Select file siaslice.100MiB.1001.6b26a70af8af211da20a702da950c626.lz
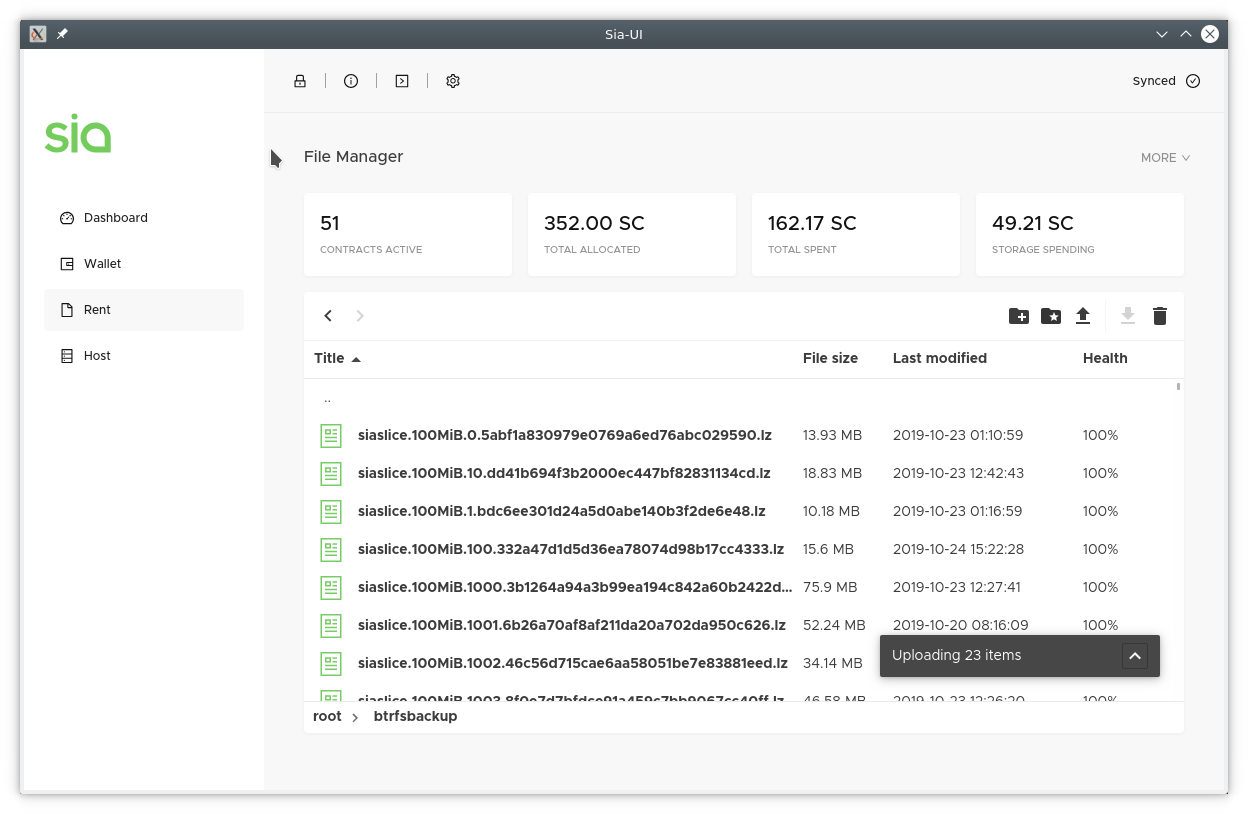 click(x=572, y=625)
